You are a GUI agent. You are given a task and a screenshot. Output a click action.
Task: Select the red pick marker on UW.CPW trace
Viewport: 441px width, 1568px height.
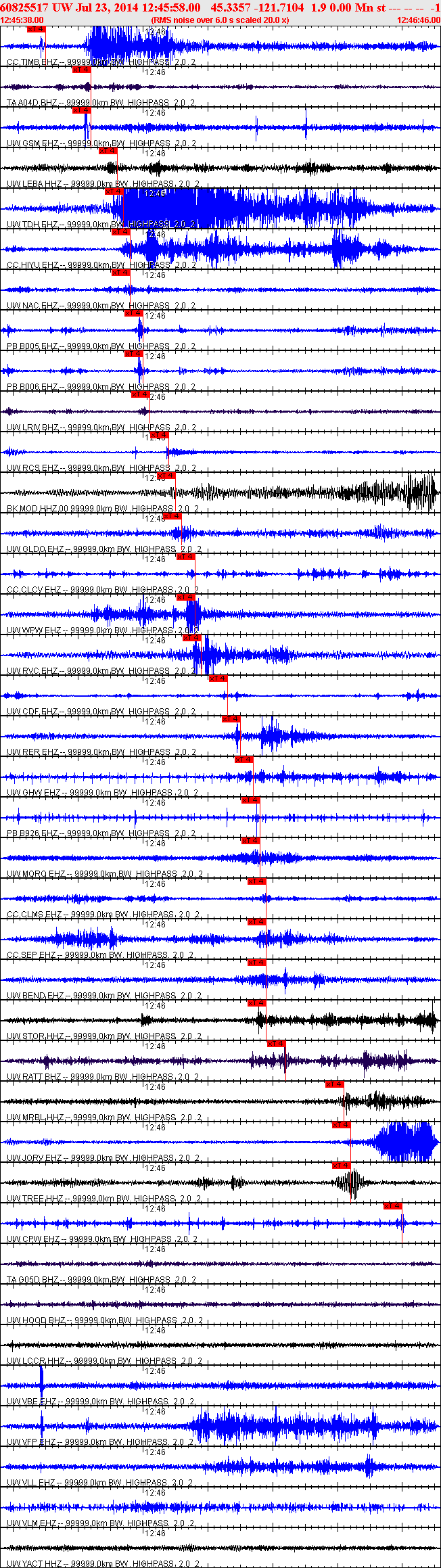point(393,1206)
